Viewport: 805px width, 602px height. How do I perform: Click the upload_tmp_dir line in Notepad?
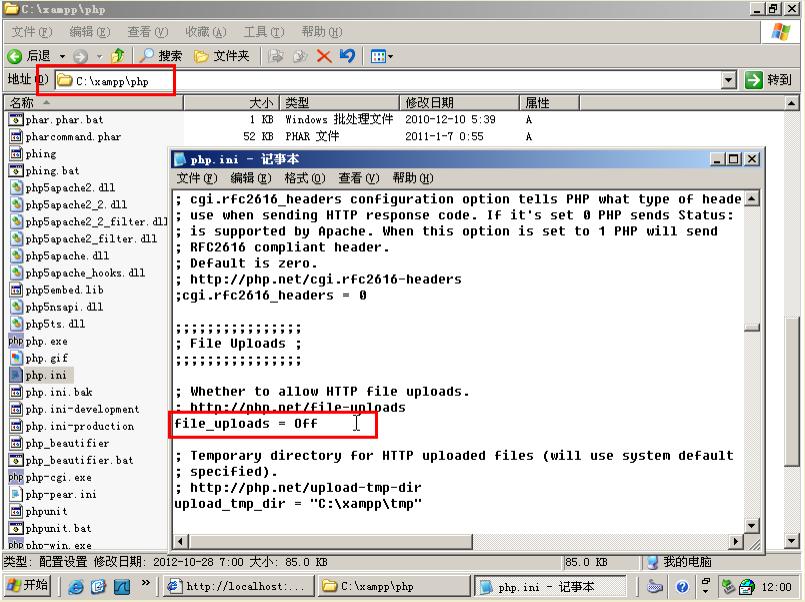(x=298, y=503)
